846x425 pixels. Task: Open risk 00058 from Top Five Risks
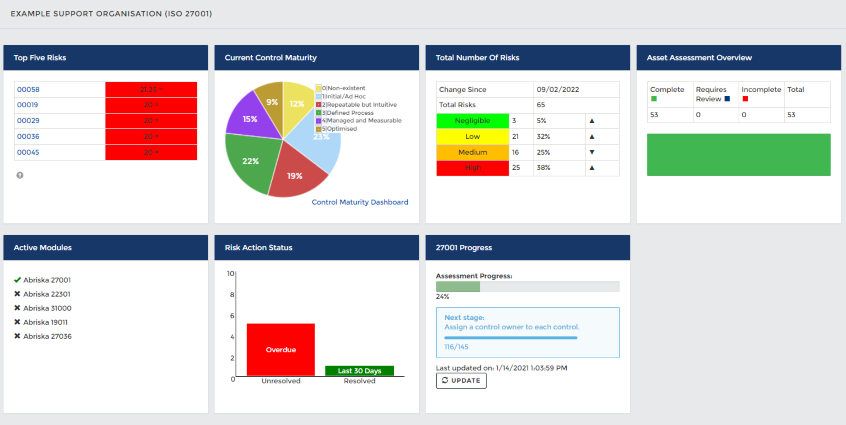pyautogui.click(x=28, y=90)
